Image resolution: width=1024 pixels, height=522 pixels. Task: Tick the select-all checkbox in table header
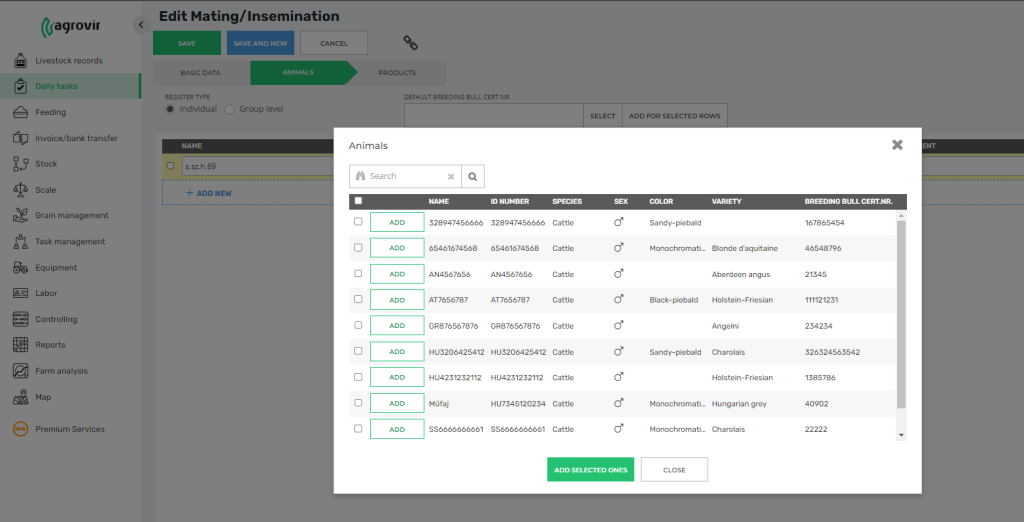[358, 201]
